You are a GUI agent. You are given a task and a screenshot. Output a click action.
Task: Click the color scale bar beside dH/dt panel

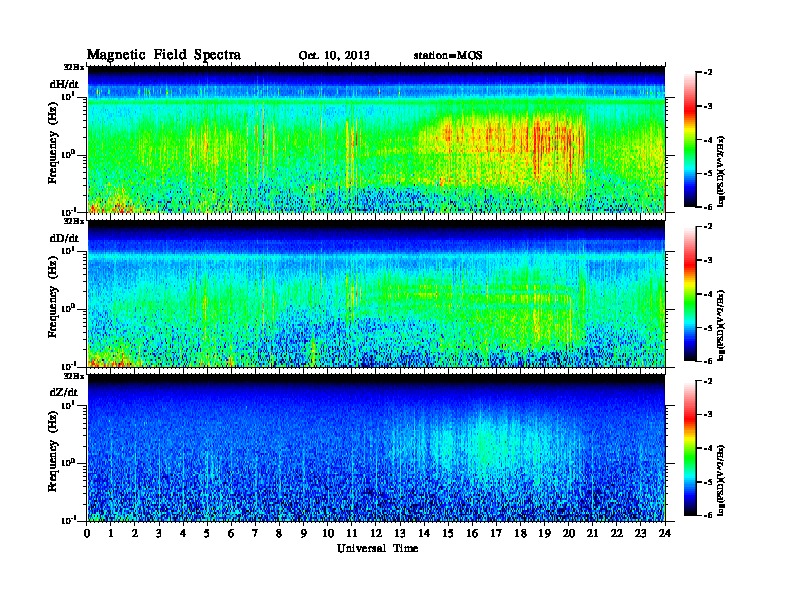pos(690,140)
